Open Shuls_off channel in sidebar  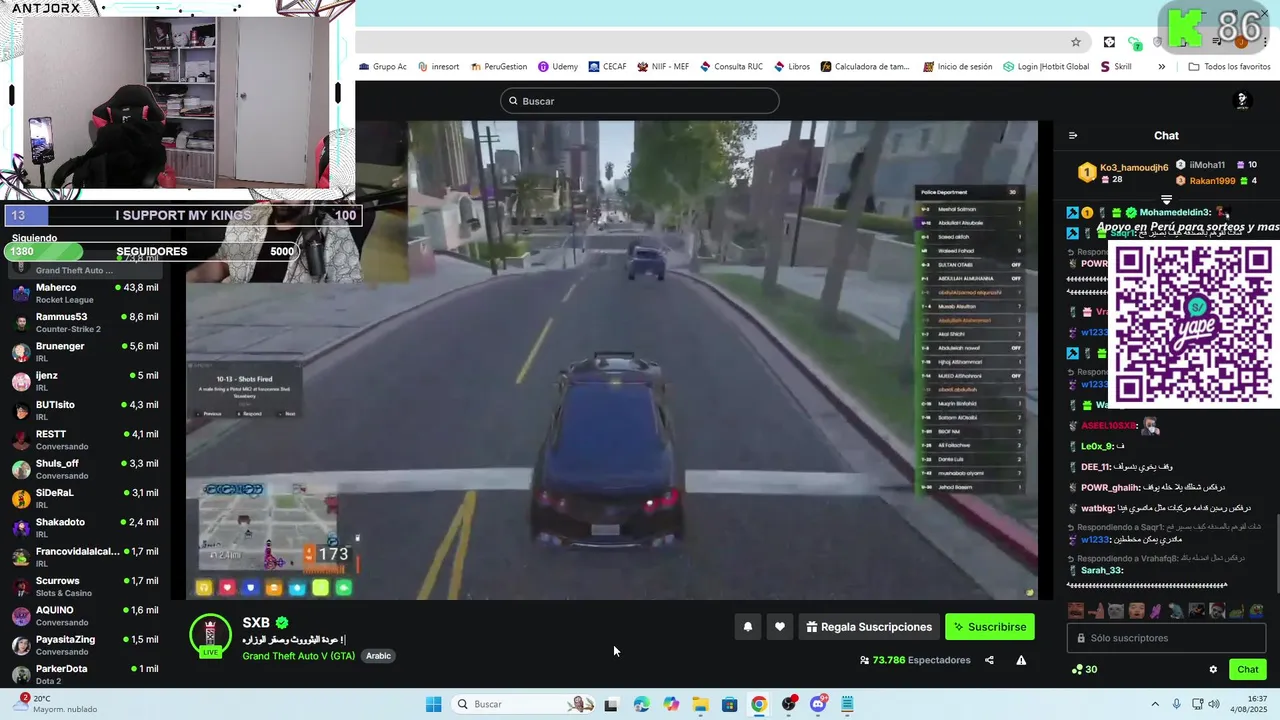(x=85, y=469)
